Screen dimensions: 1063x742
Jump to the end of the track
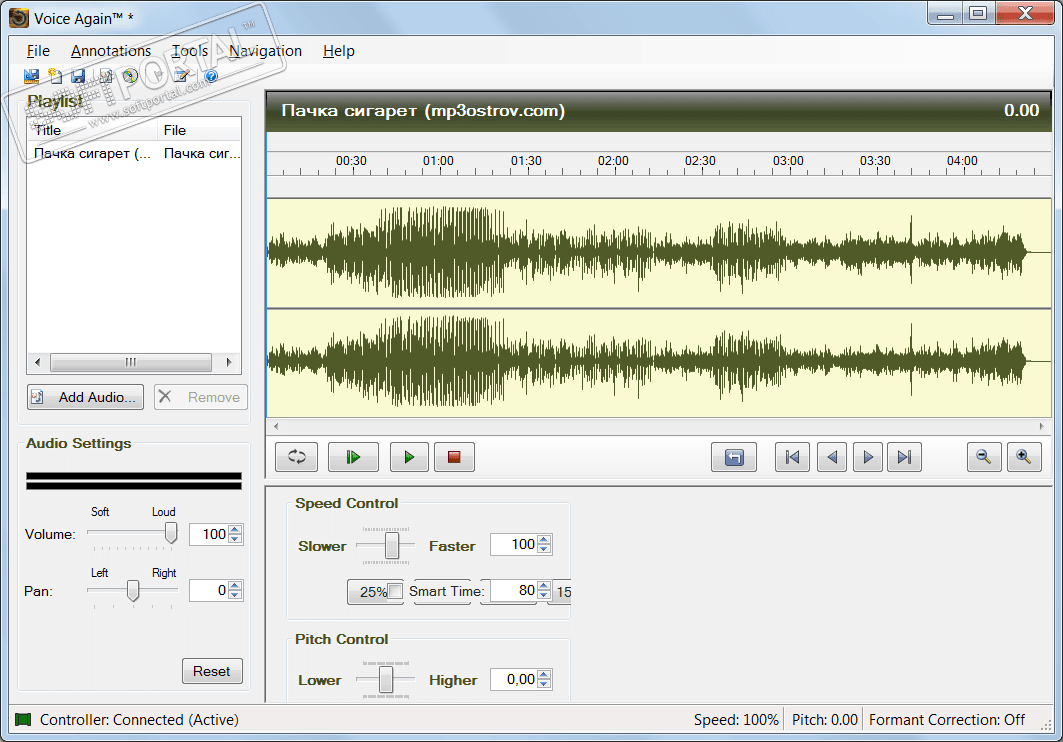904,457
